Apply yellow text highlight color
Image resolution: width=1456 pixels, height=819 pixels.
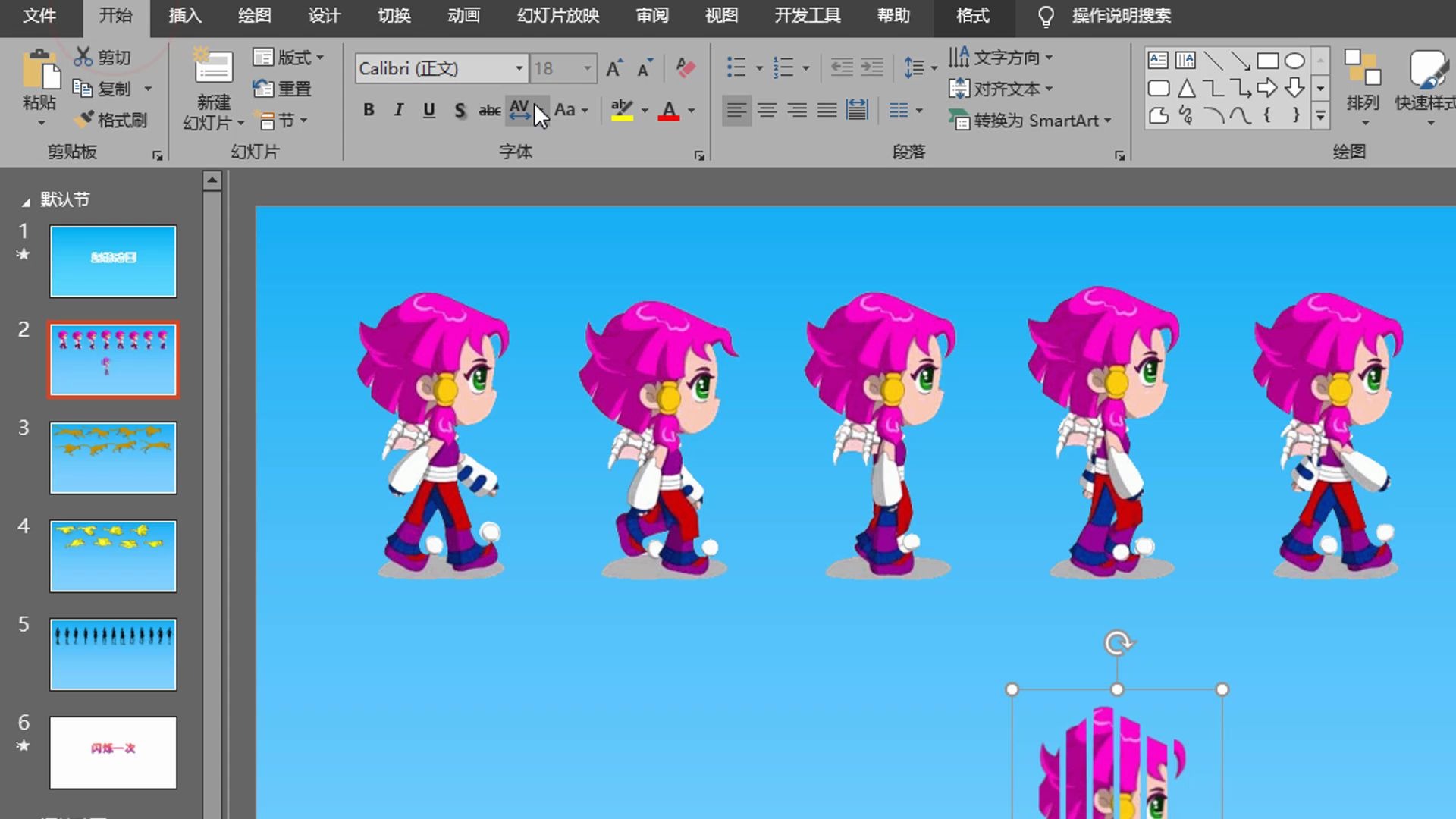pyautogui.click(x=622, y=110)
